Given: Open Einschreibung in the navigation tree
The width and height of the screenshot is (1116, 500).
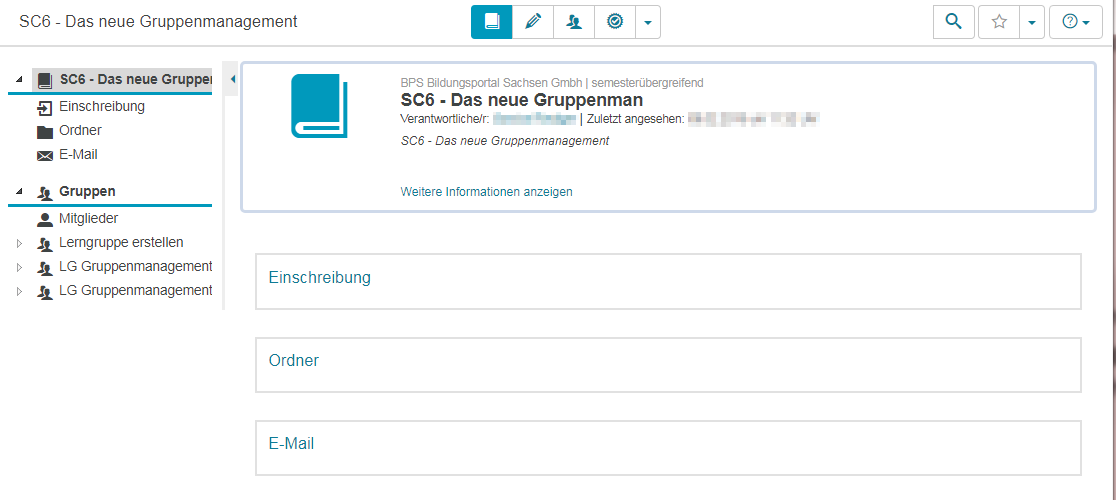Looking at the screenshot, I should click(x=102, y=107).
